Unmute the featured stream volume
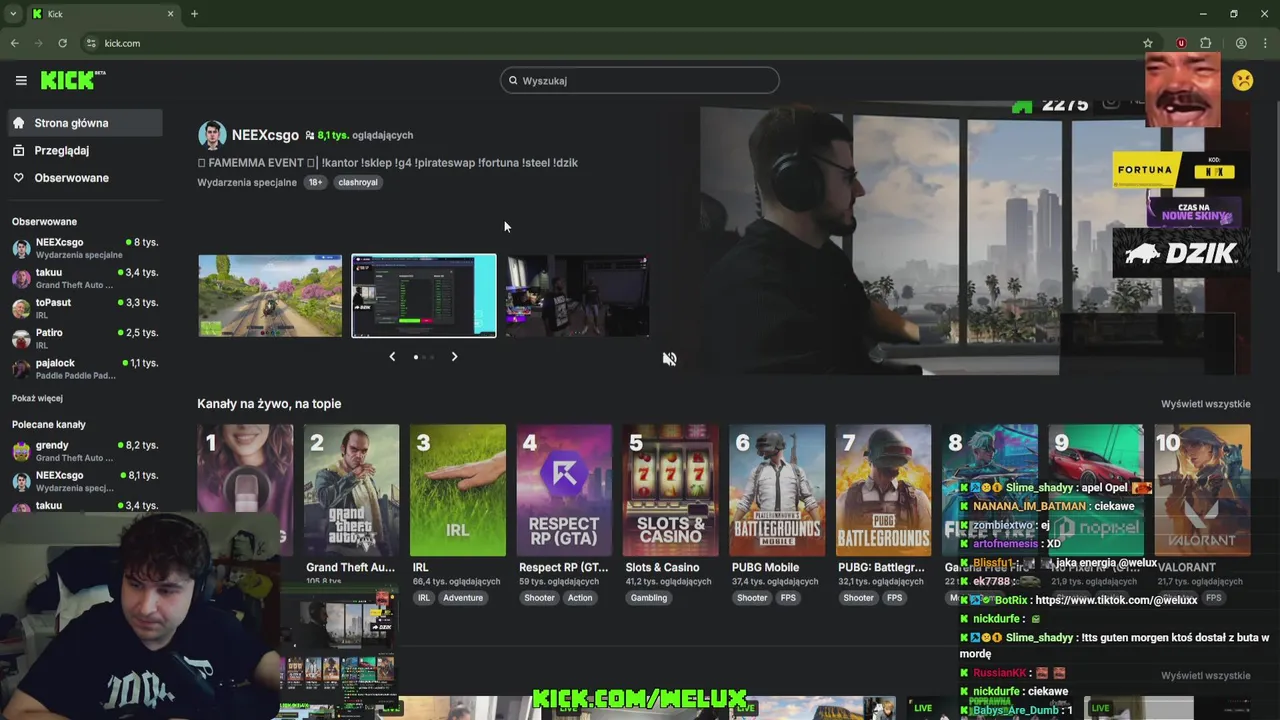 click(x=669, y=359)
